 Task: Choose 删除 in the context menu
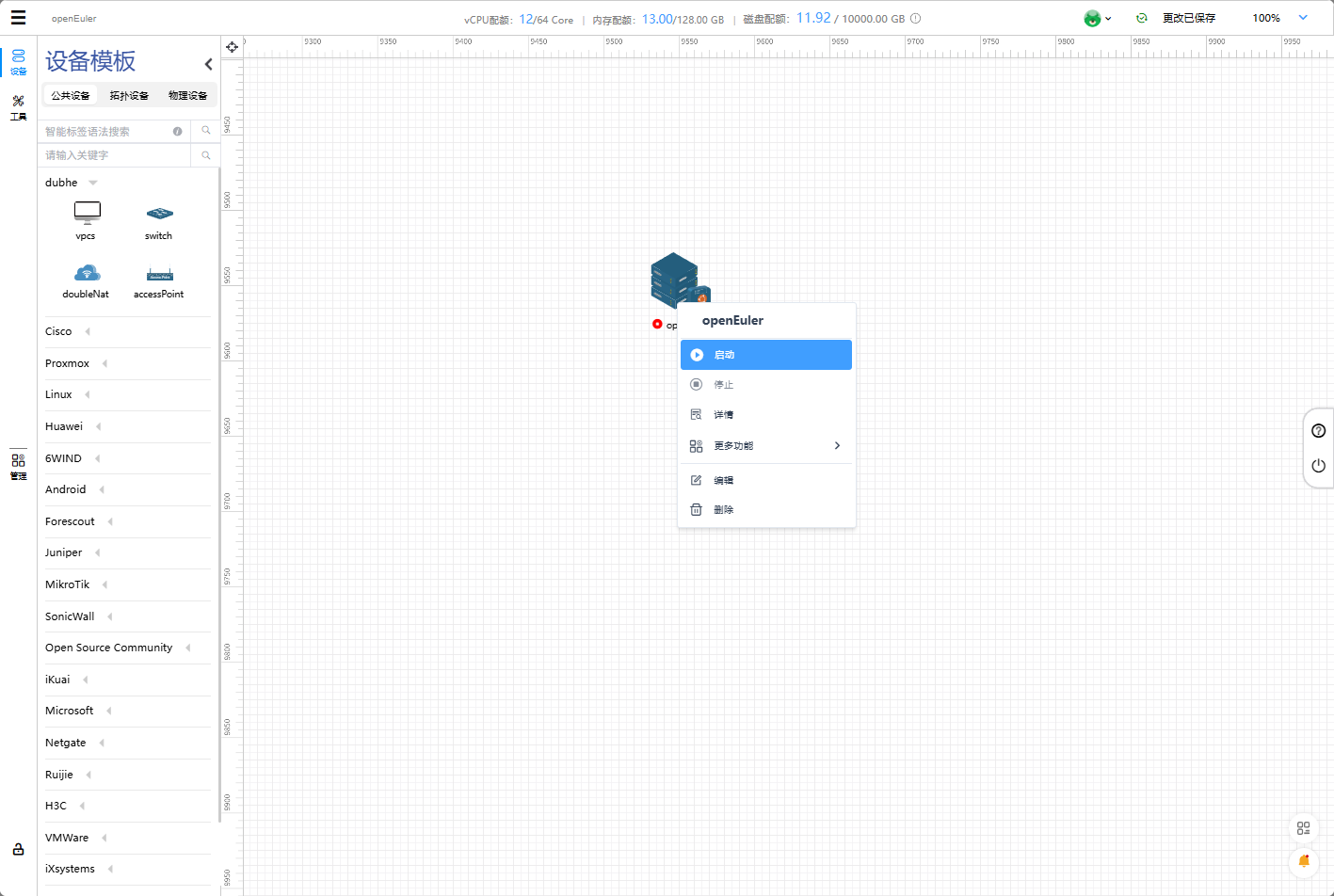[x=766, y=509]
